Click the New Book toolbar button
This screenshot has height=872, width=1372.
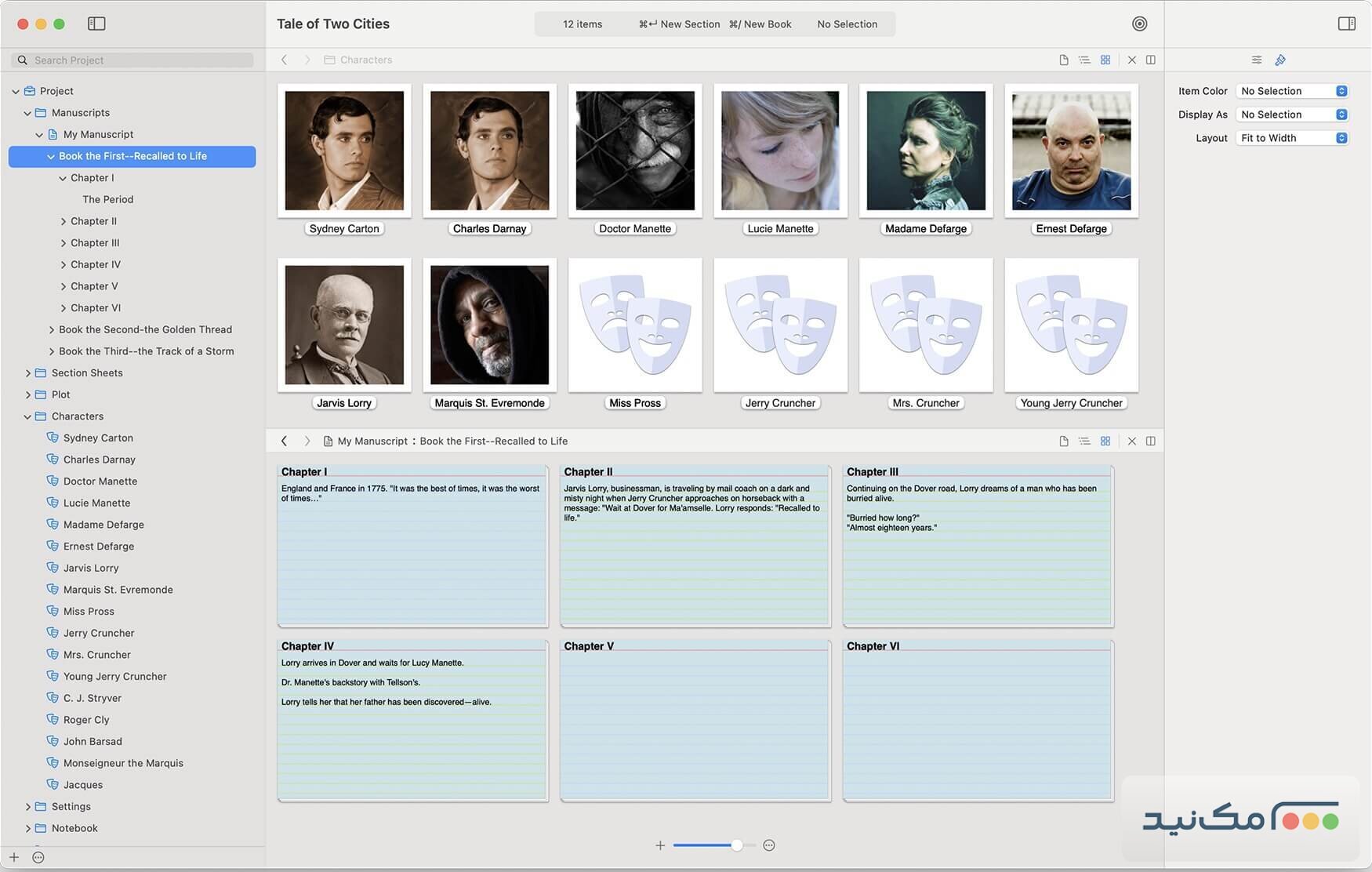[760, 24]
